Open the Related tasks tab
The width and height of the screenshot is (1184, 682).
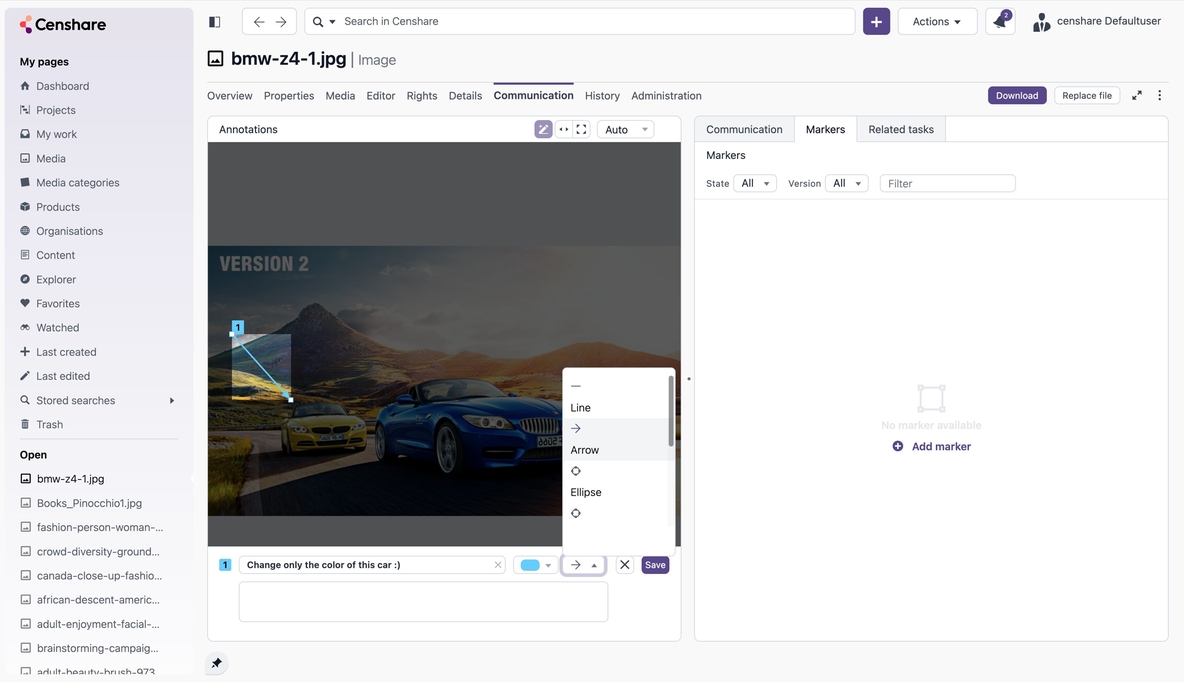pyautogui.click(x=901, y=129)
